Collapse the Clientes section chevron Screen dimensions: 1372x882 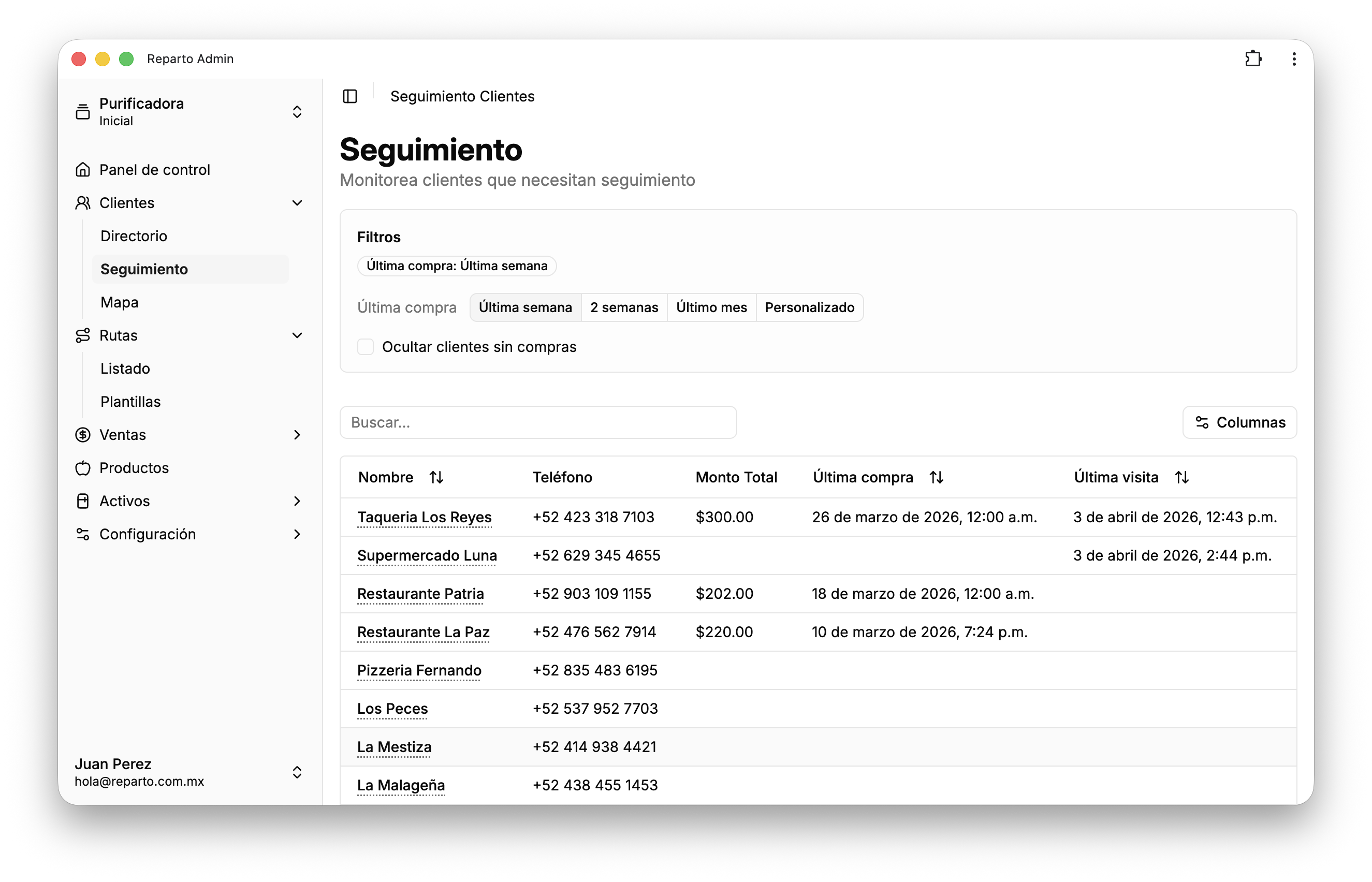tap(297, 203)
